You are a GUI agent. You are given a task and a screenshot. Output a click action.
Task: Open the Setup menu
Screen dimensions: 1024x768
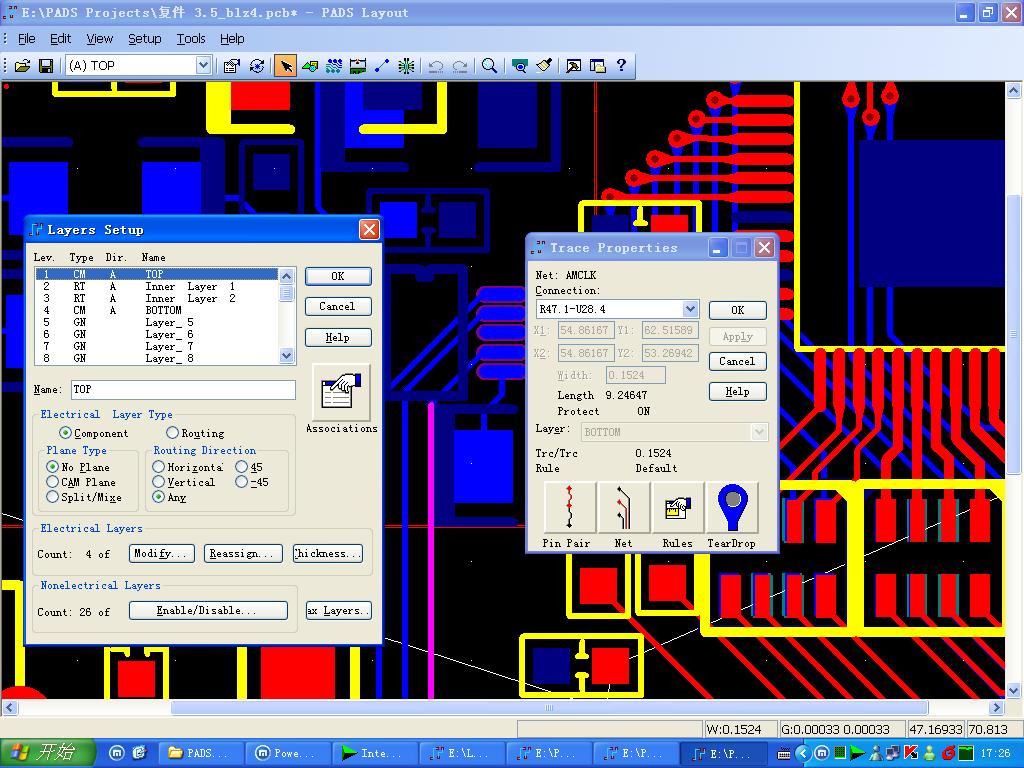click(x=144, y=39)
